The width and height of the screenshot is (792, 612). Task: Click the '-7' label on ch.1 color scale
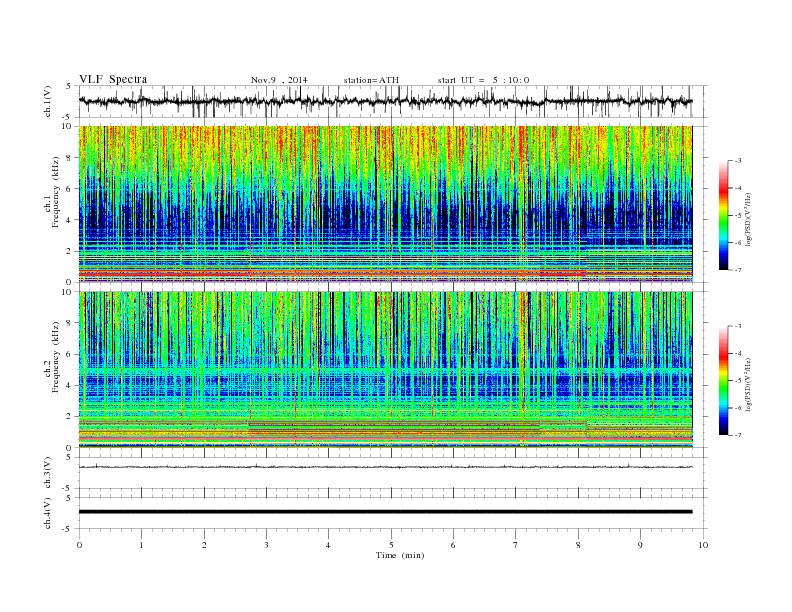coord(737,270)
